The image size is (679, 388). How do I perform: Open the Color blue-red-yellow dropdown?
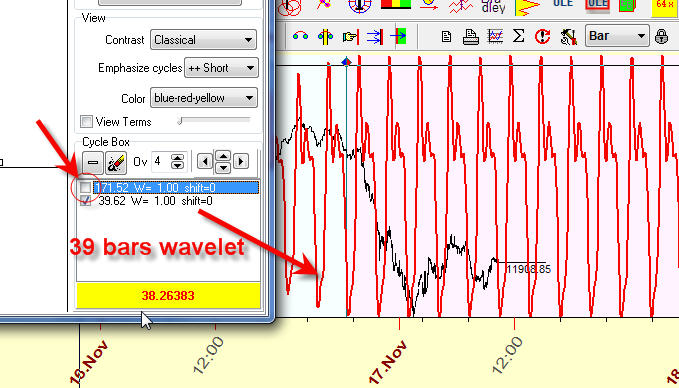tap(204, 98)
